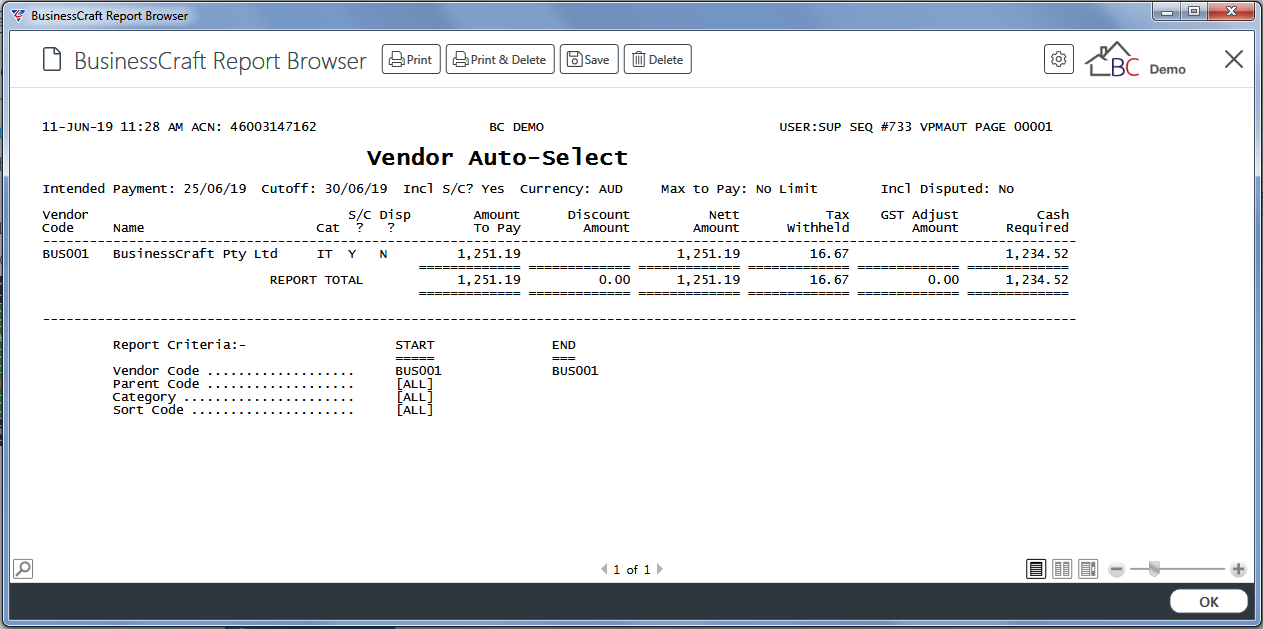1263x629 pixels.
Task: Maximize the Report Browser window
Action: pos(1194,12)
